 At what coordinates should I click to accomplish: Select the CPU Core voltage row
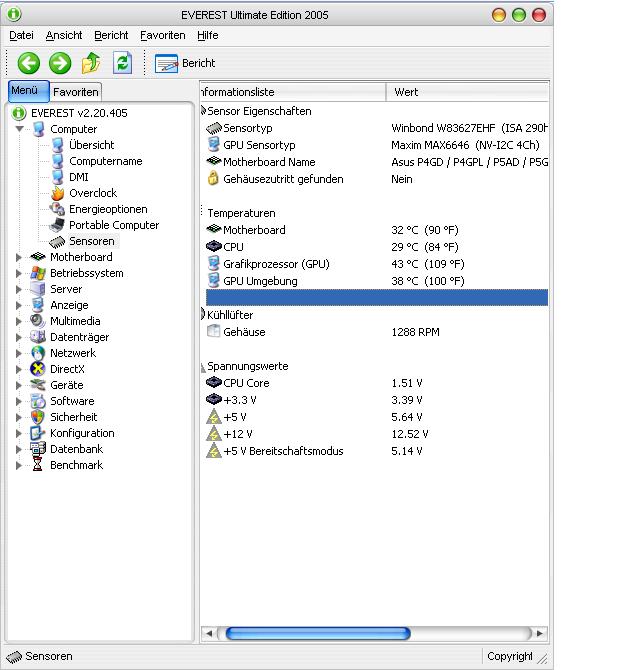[x=377, y=383]
